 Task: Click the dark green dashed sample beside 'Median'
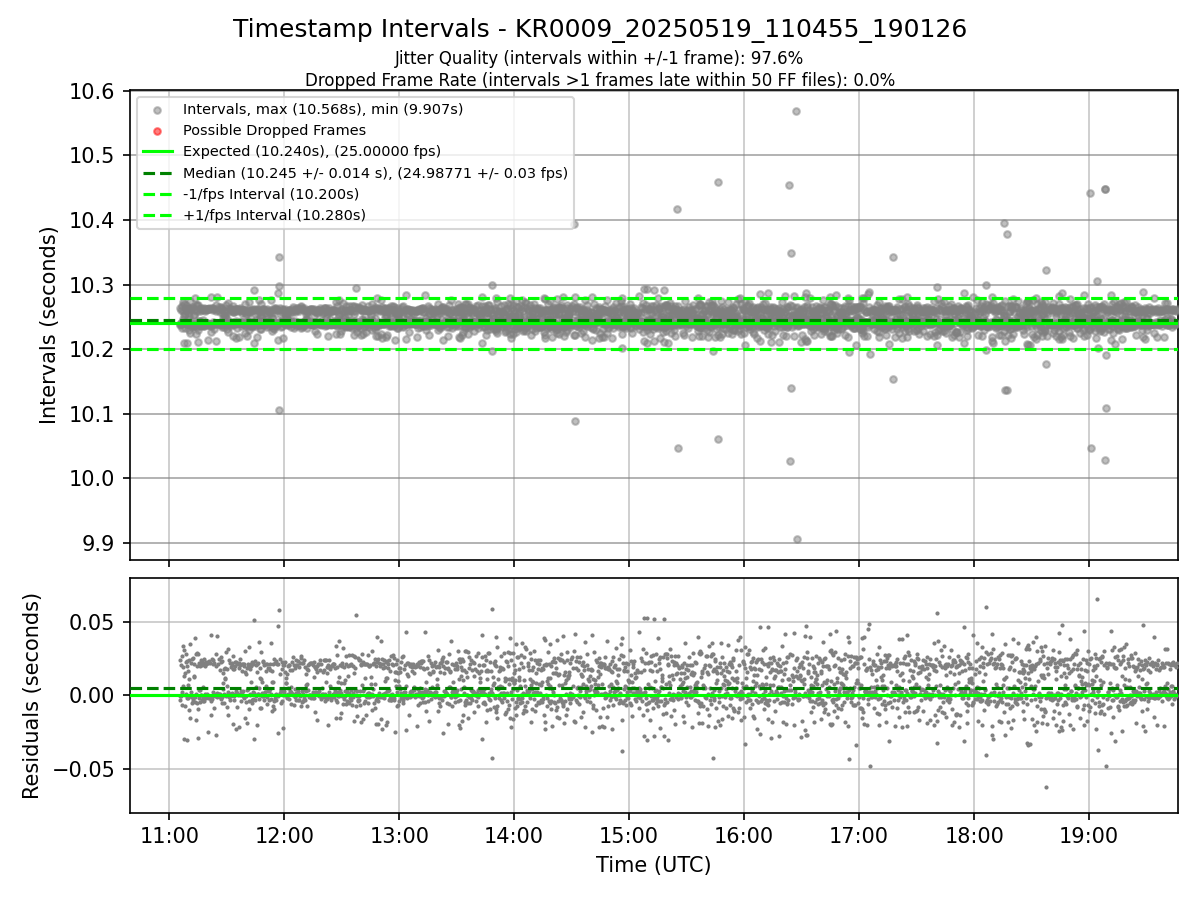157,173
